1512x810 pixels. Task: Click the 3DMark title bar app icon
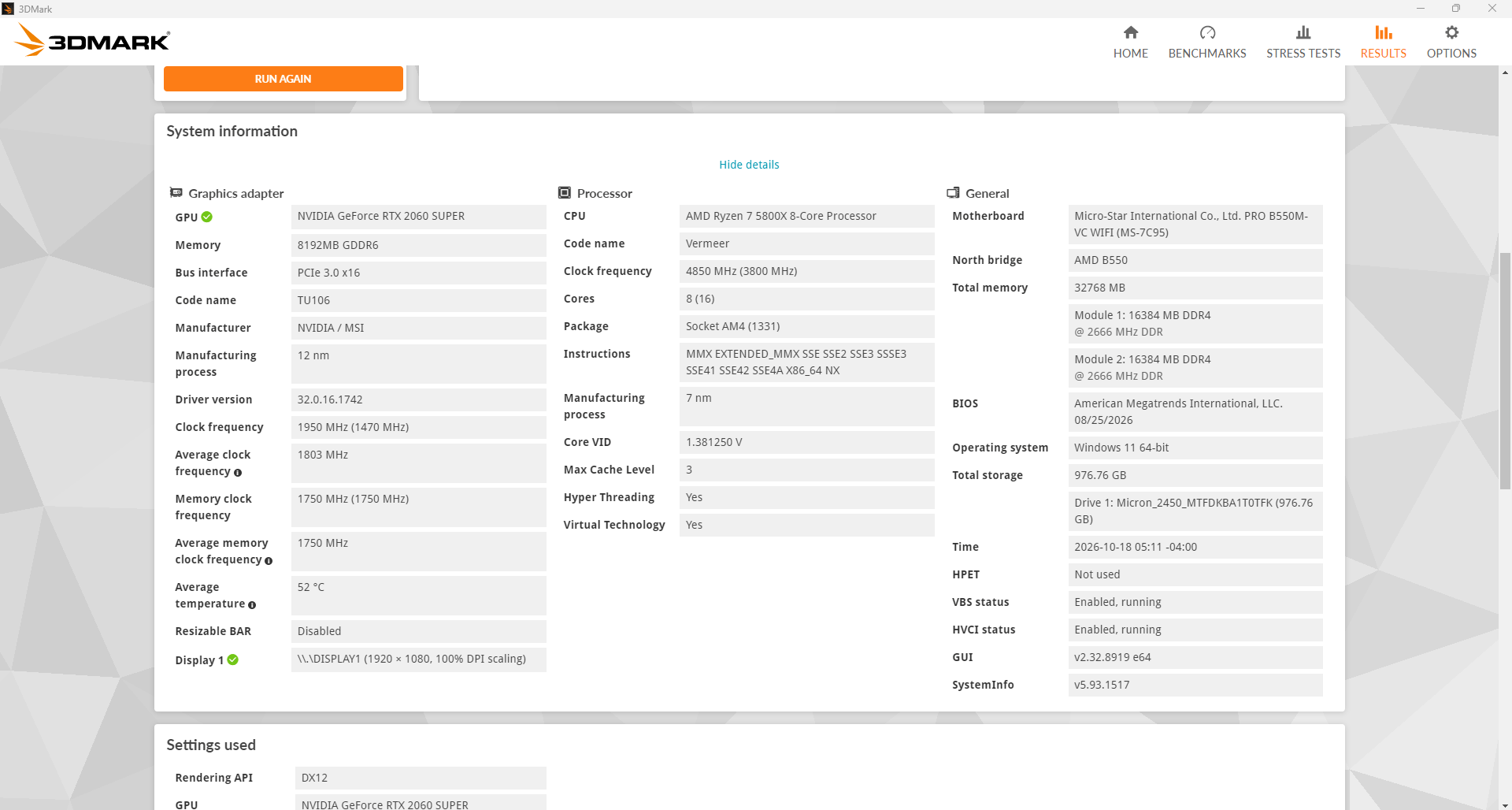pos(8,9)
